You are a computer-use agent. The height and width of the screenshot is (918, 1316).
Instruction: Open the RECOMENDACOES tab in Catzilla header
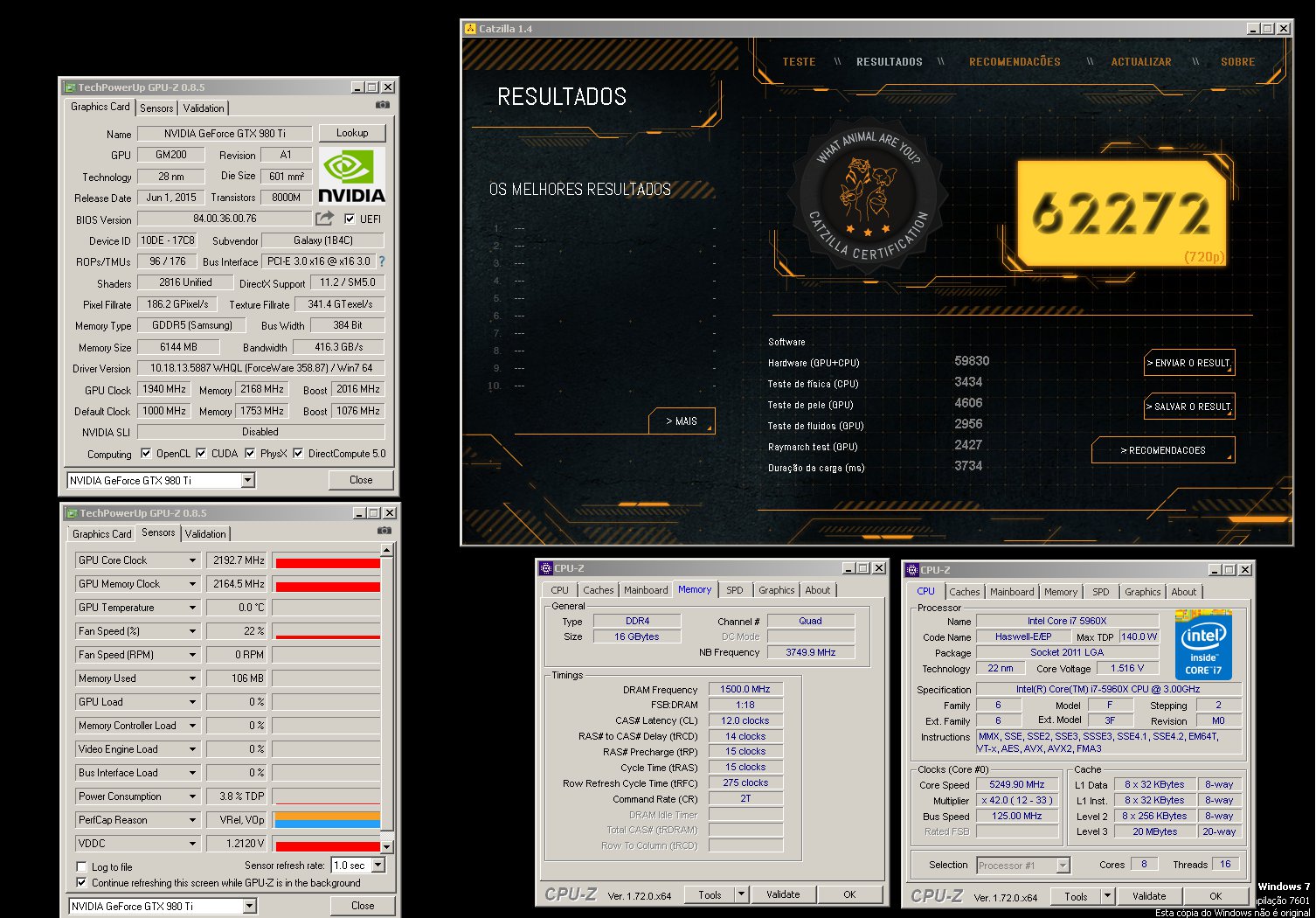click(x=1015, y=62)
